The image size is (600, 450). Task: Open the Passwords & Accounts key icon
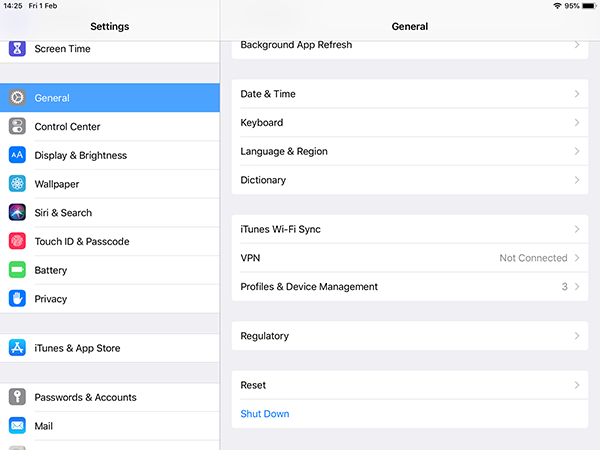click(x=17, y=397)
